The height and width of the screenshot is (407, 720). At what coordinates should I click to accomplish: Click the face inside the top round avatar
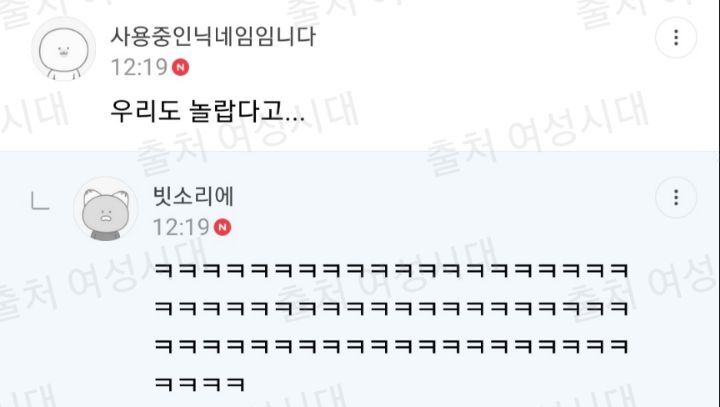(x=63, y=51)
